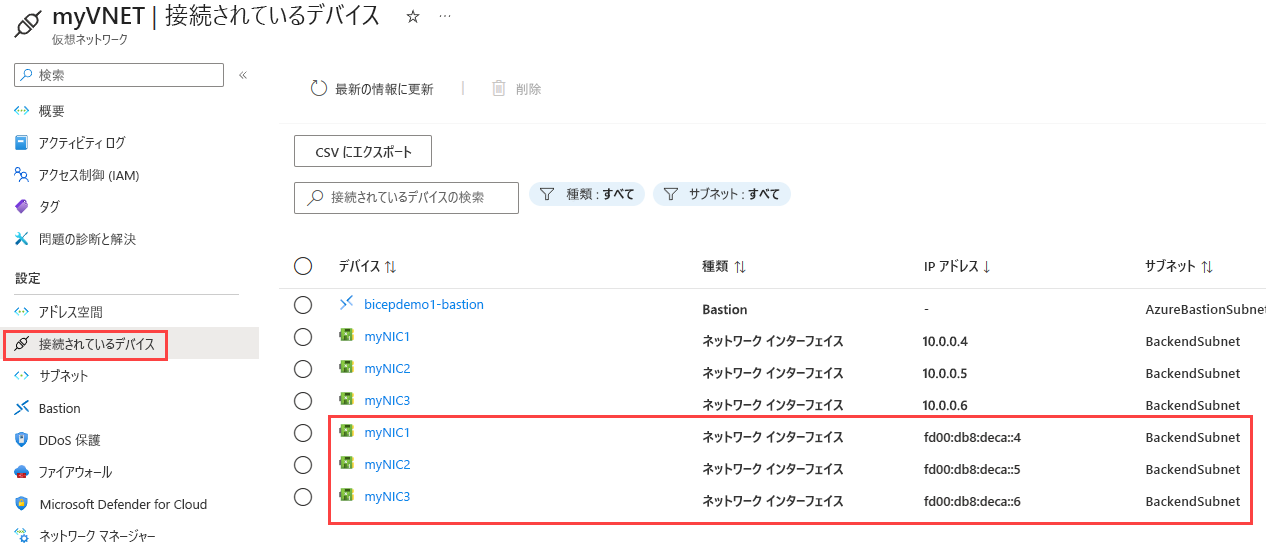
Task: Select the bicepdemo1-bastion row checkbox
Action: click(x=303, y=305)
